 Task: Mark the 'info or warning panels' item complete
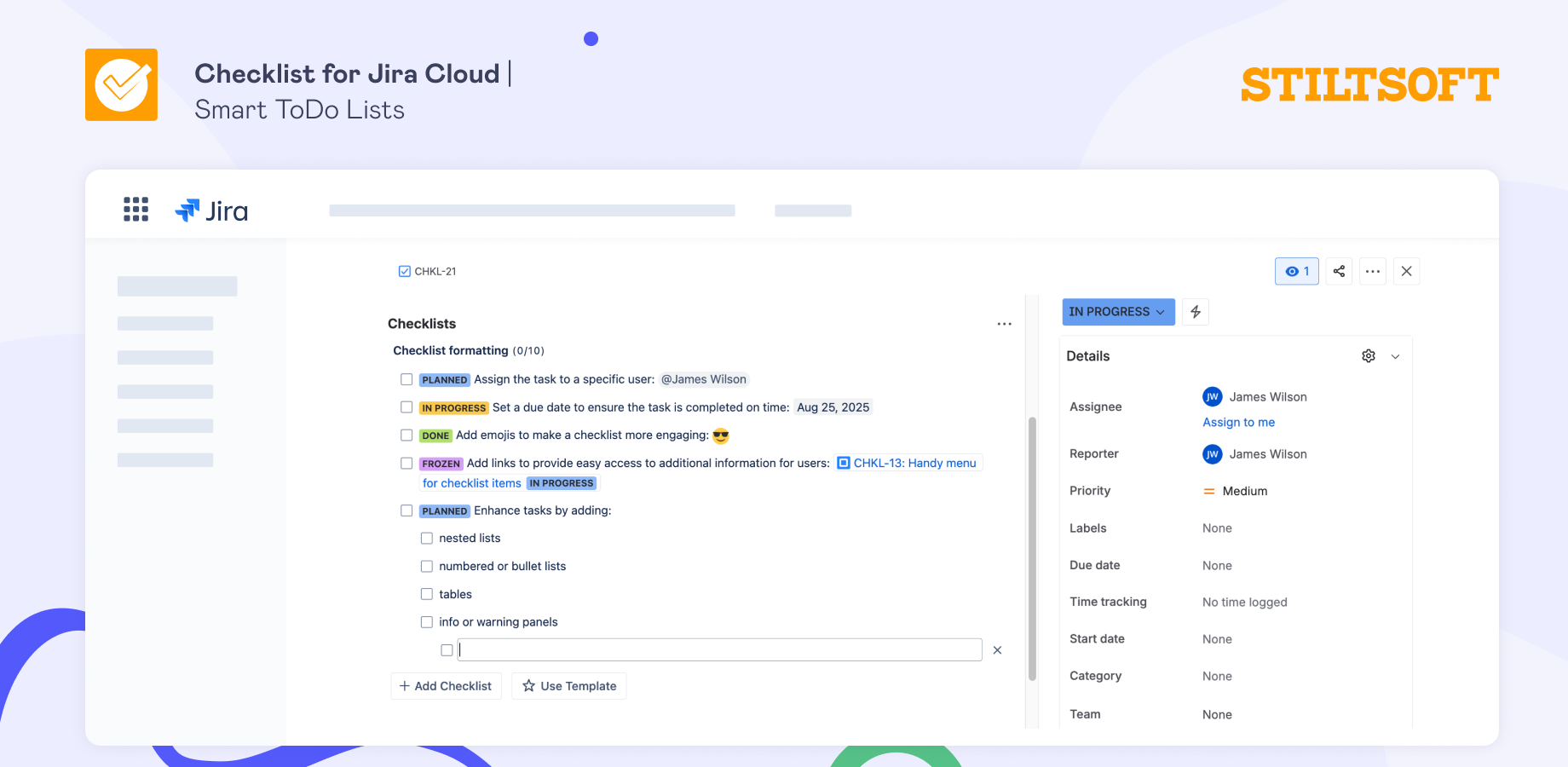(x=426, y=621)
